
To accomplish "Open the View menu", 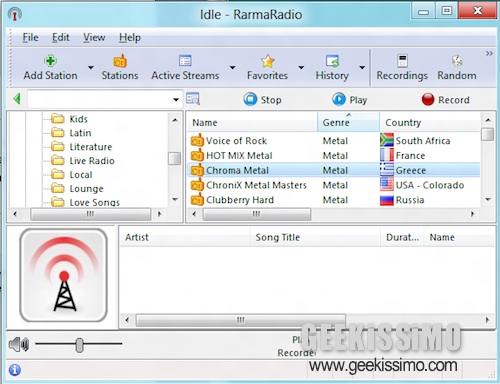I will (x=94, y=37).
